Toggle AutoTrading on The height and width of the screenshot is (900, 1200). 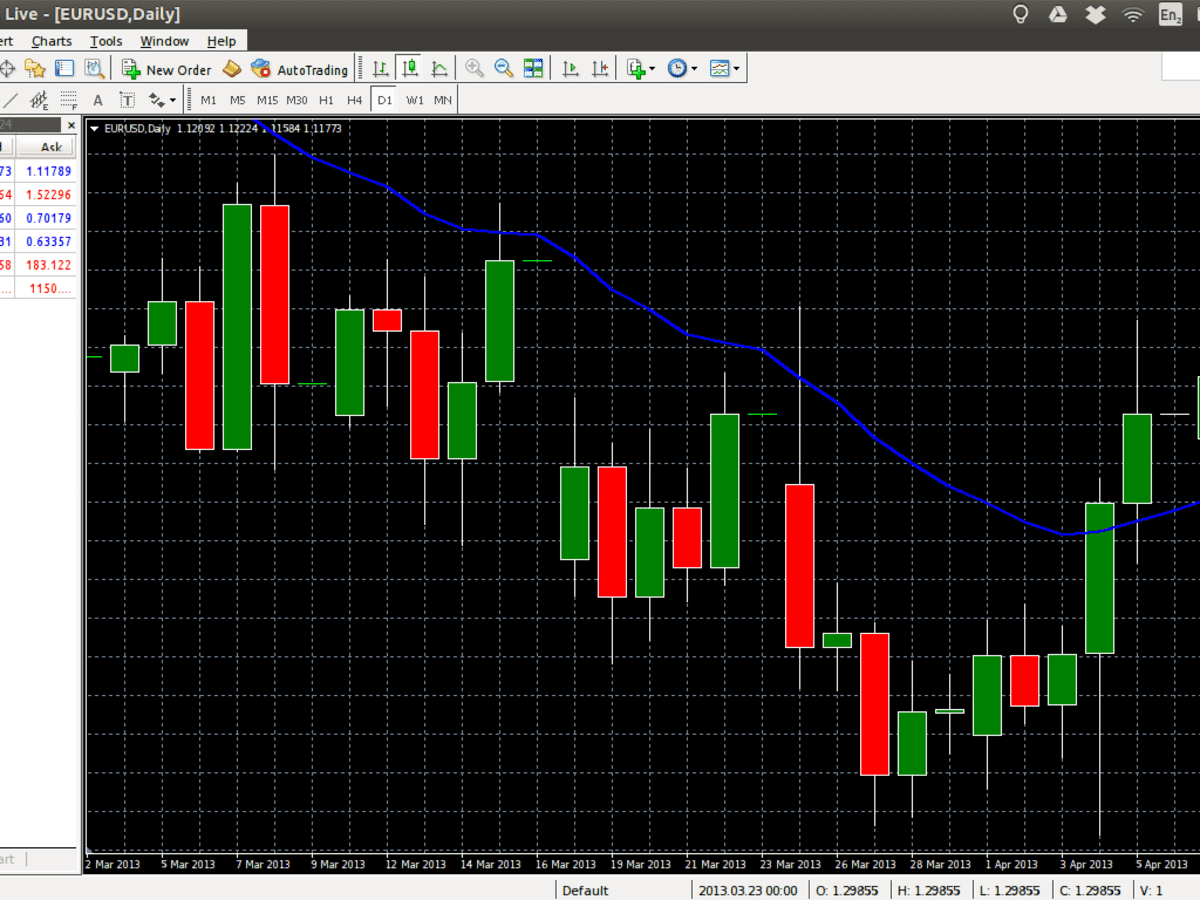tap(299, 68)
